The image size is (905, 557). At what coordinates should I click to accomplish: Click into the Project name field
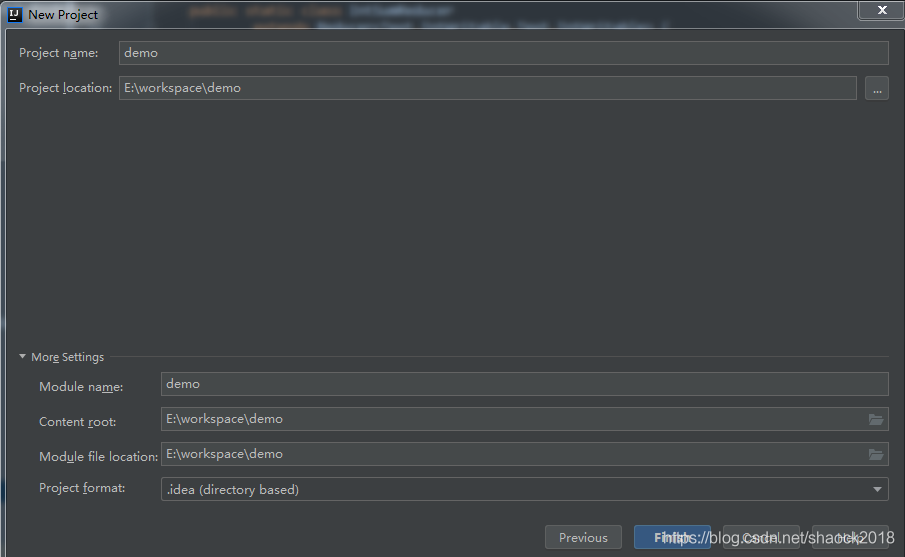(504, 53)
